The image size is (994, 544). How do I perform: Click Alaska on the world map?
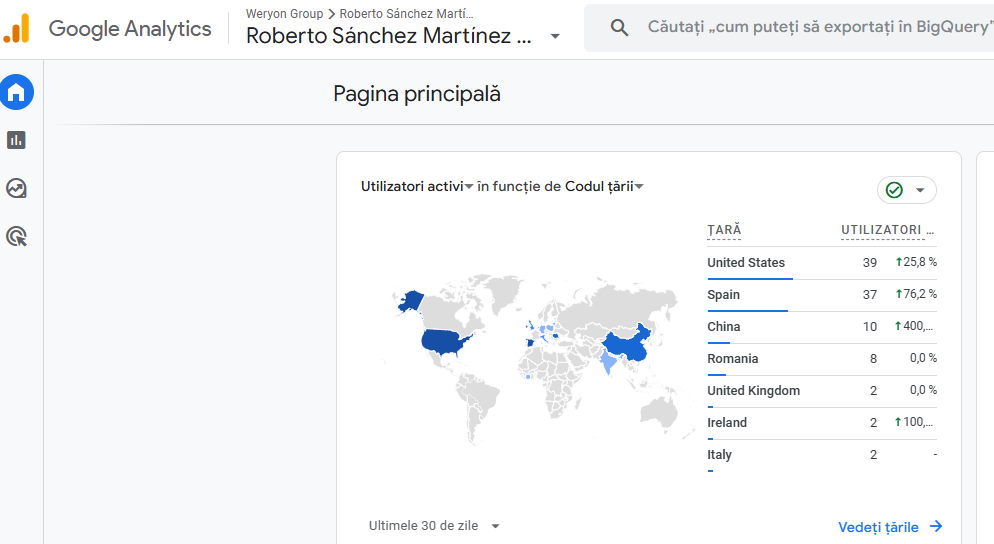tap(411, 301)
